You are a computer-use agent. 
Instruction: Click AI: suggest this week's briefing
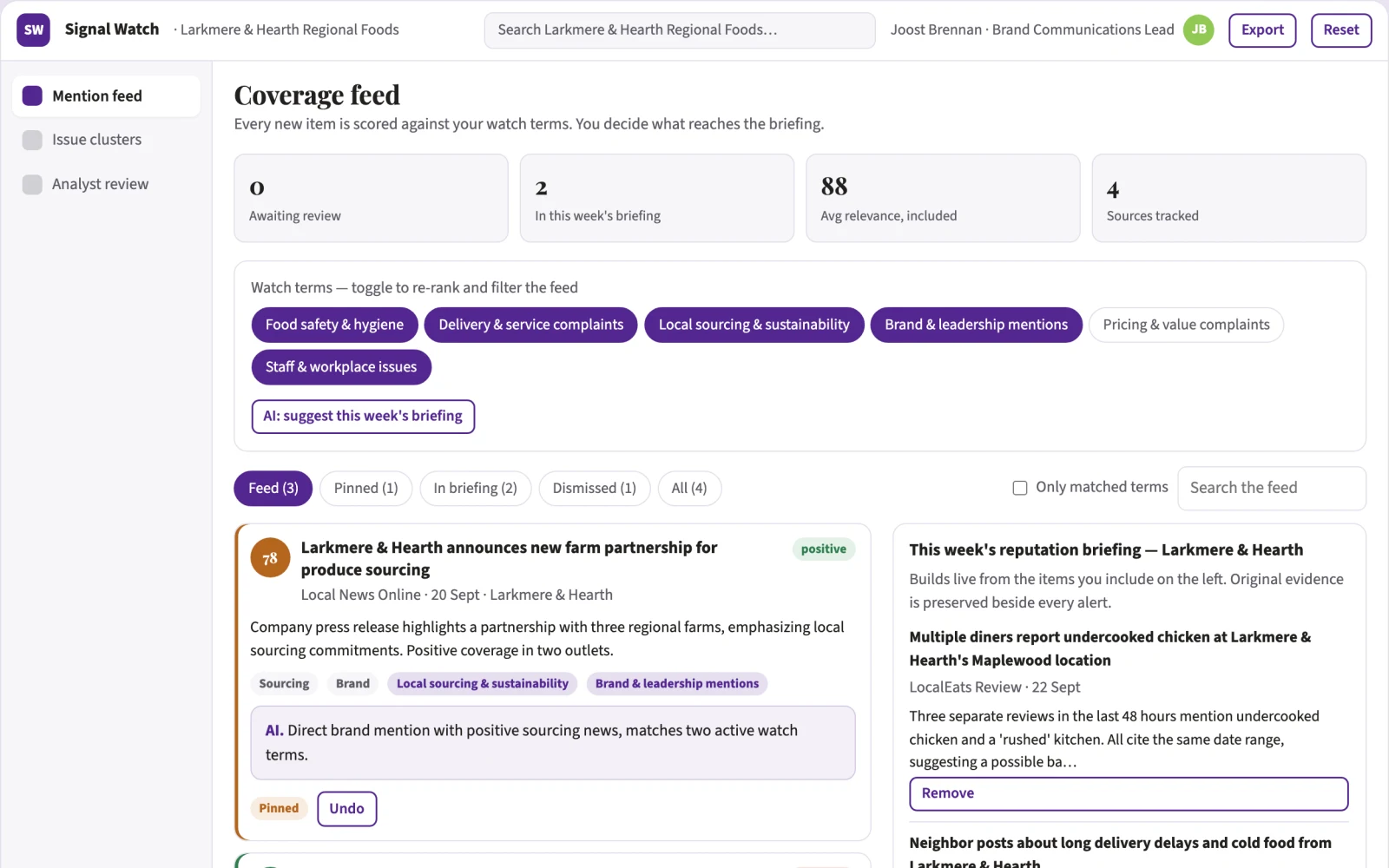(363, 417)
